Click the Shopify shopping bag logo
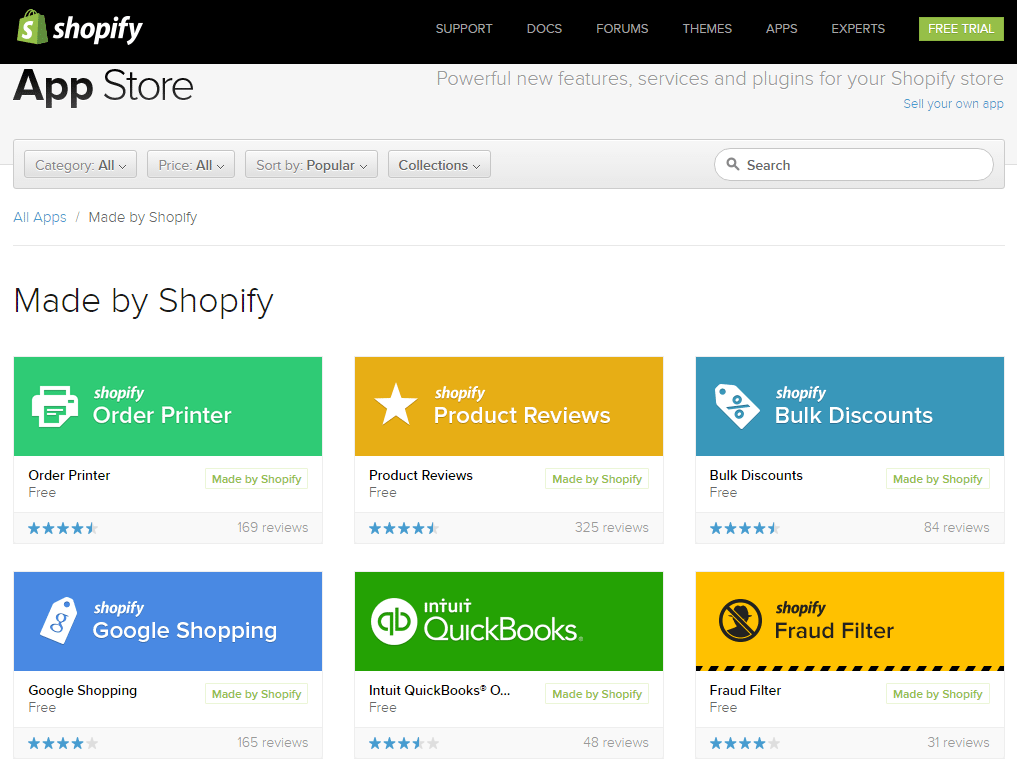The image size is (1017, 771). click(x=32, y=27)
